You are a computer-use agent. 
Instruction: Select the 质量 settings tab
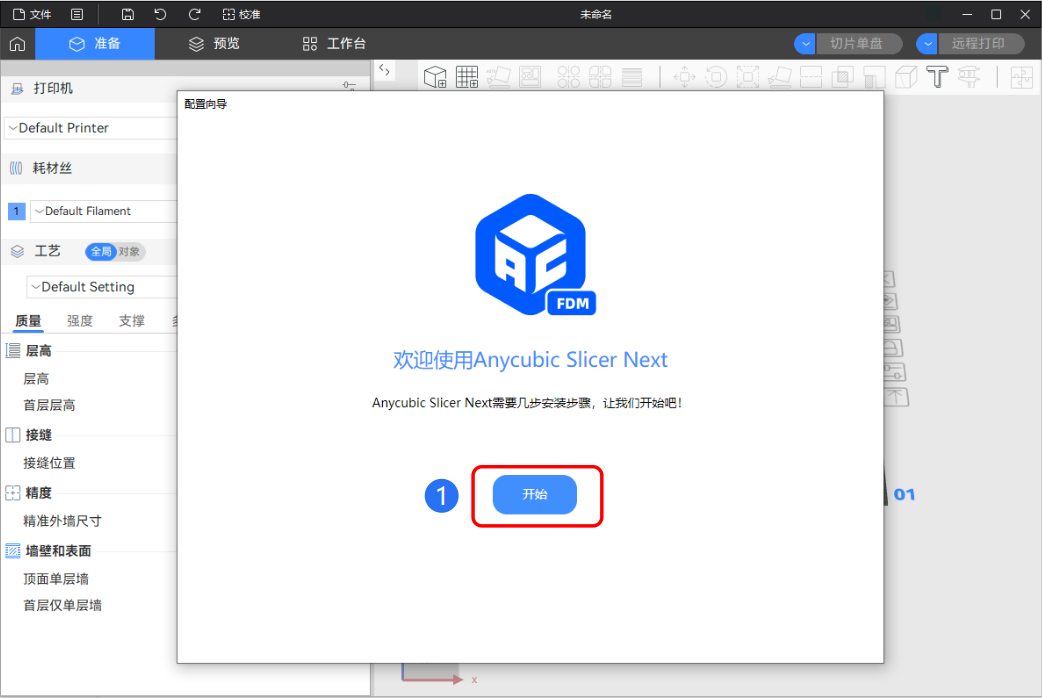point(29,321)
